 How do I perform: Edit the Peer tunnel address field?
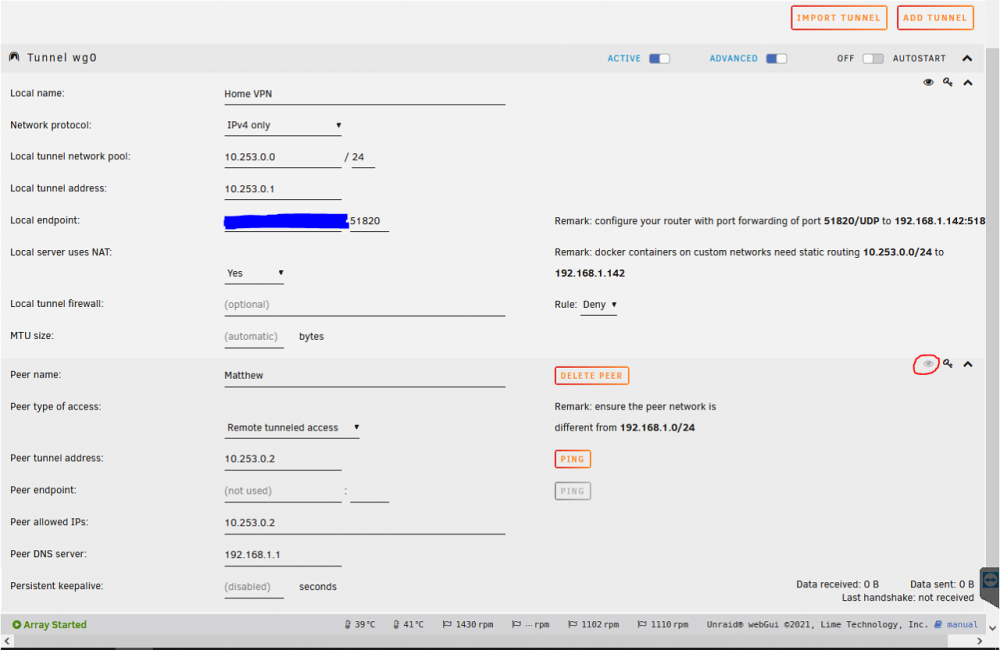coord(283,459)
